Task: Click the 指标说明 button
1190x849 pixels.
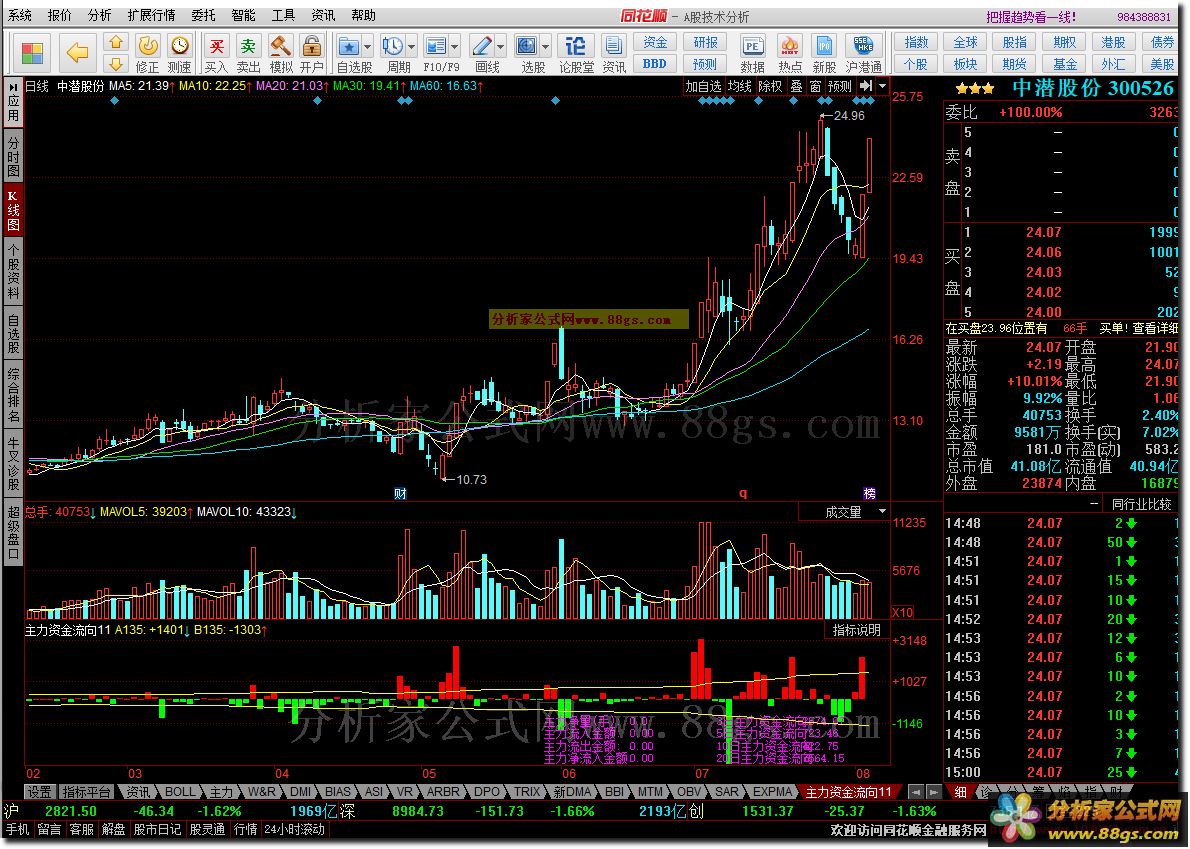Action: coord(857,630)
